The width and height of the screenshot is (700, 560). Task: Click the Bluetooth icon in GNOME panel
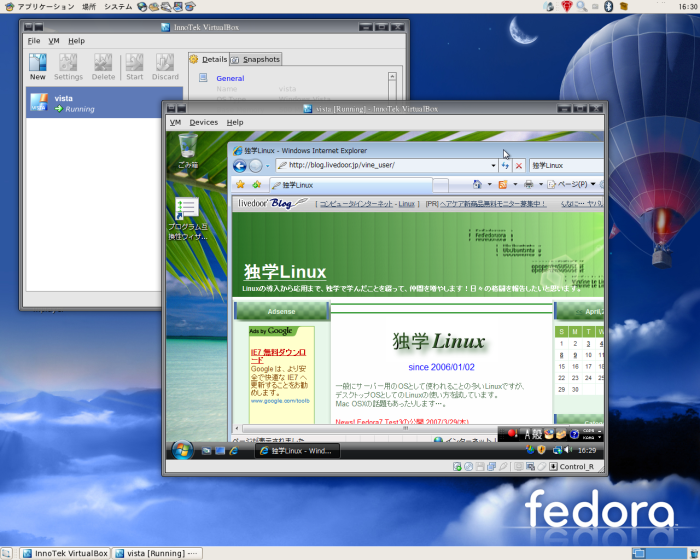coord(608,6)
